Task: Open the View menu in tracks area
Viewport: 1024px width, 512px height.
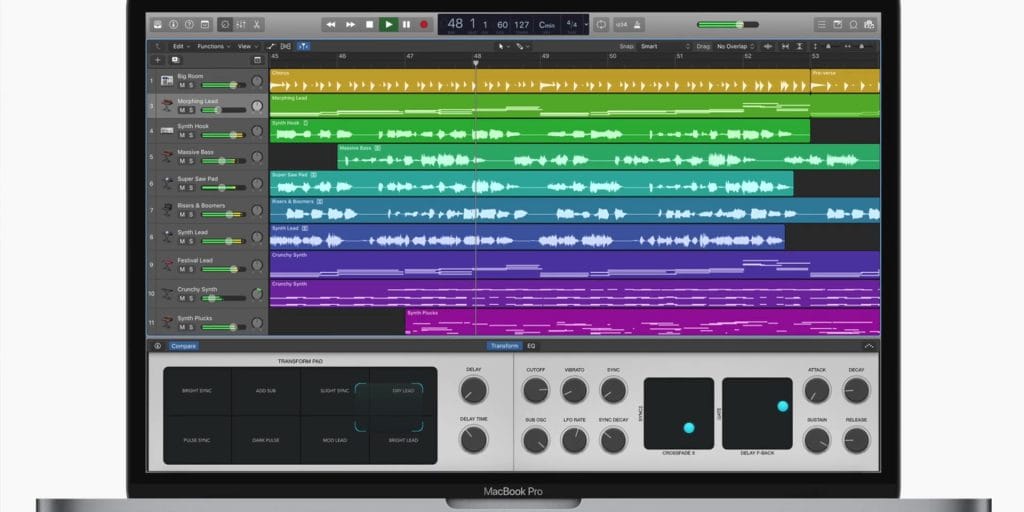Action: tap(247, 46)
